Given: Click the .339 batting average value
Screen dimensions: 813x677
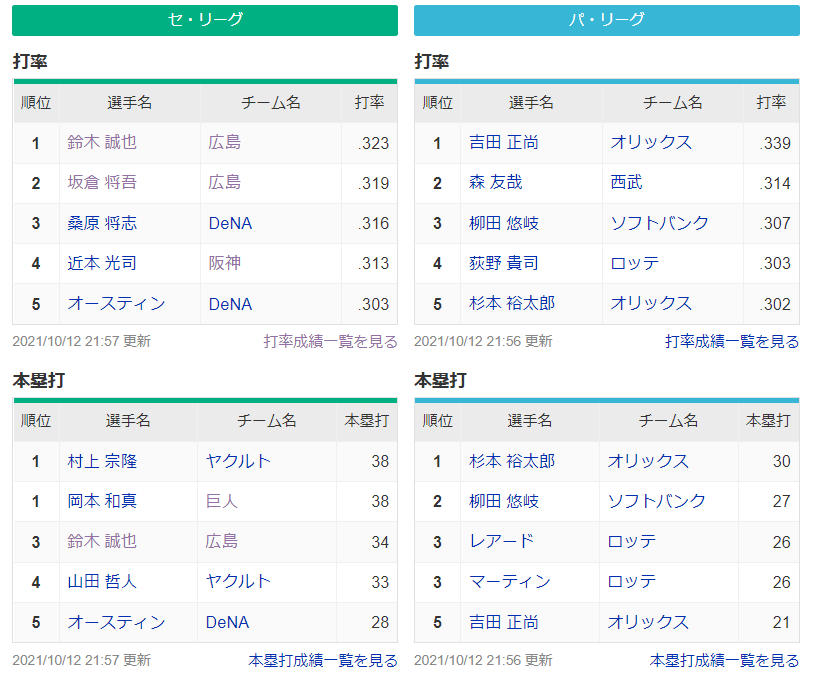Looking at the screenshot, I should [775, 143].
